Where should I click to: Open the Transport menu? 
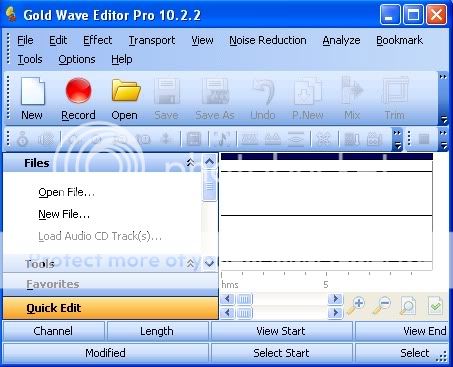click(x=152, y=40)
